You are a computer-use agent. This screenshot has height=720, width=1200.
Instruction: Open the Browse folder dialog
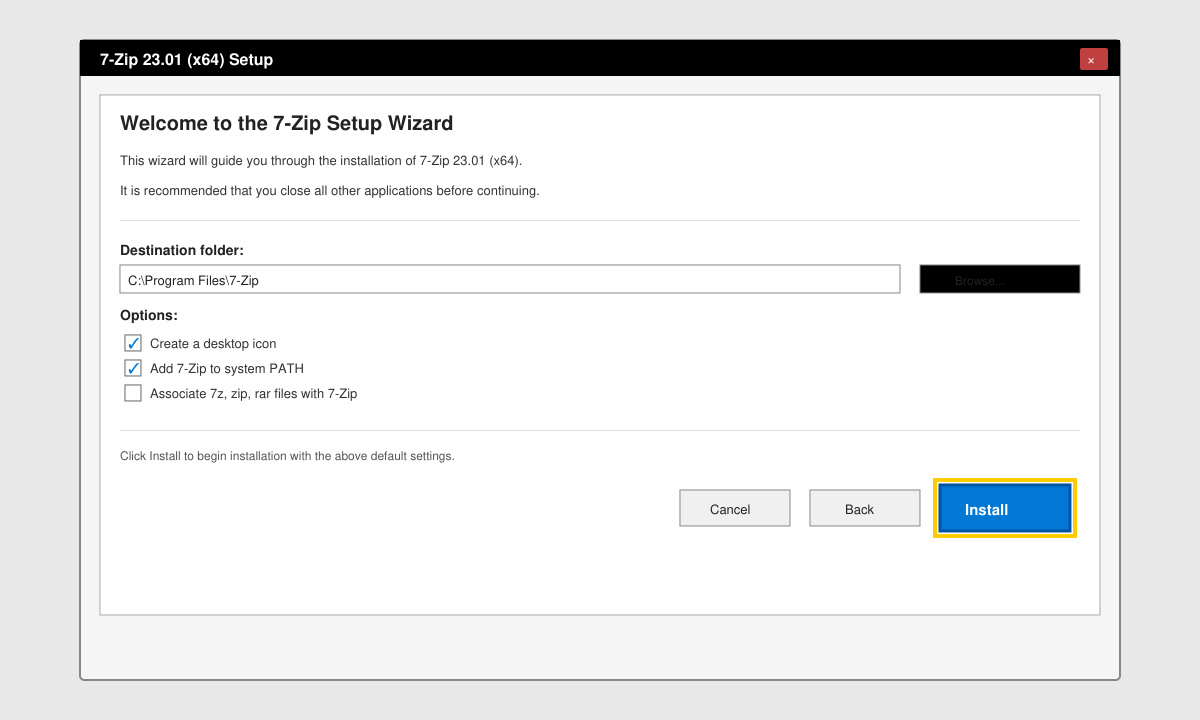1000,279
